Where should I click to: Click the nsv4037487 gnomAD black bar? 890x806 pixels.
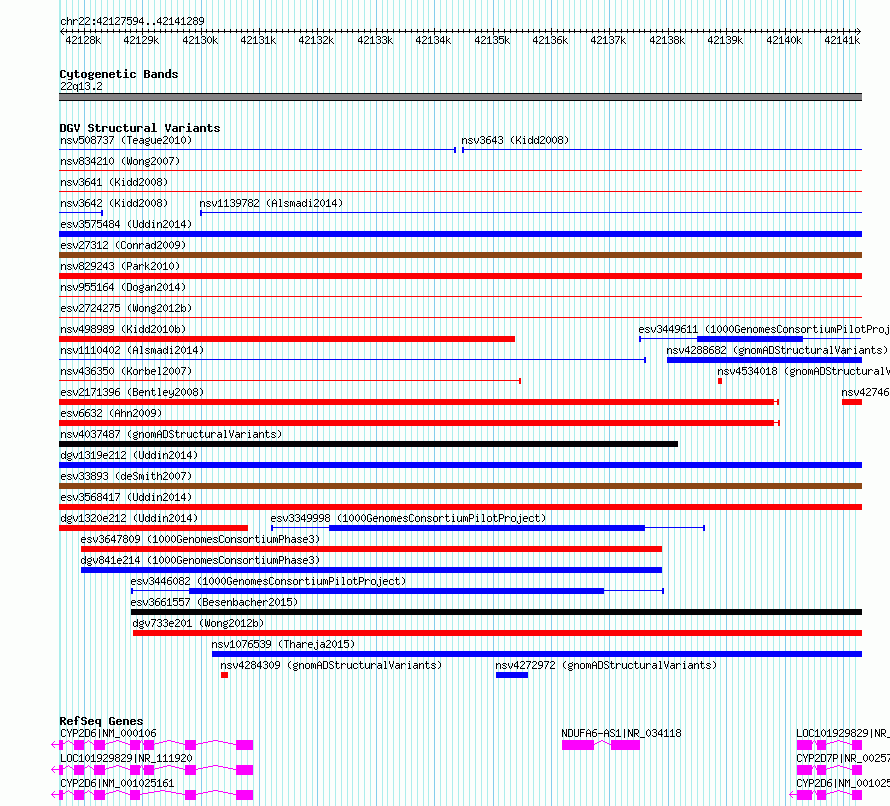(368, 444)
